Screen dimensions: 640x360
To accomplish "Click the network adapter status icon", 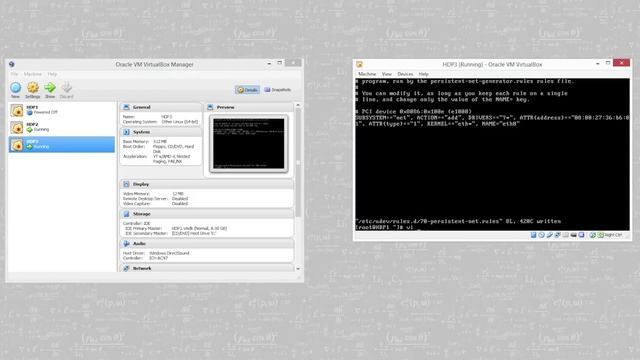I will click(x=558, y=235).
